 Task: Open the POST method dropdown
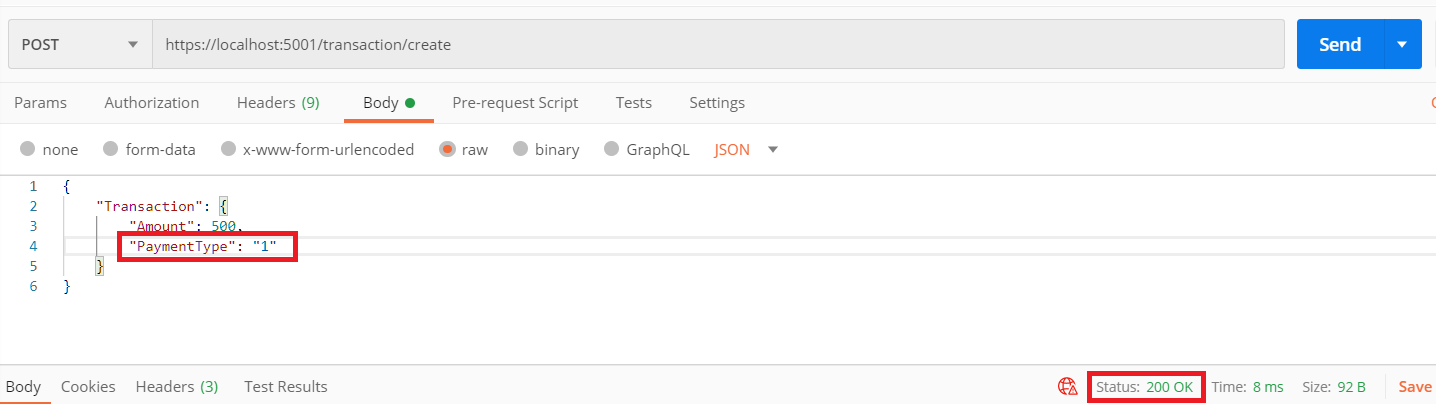[x=80, y=45]
